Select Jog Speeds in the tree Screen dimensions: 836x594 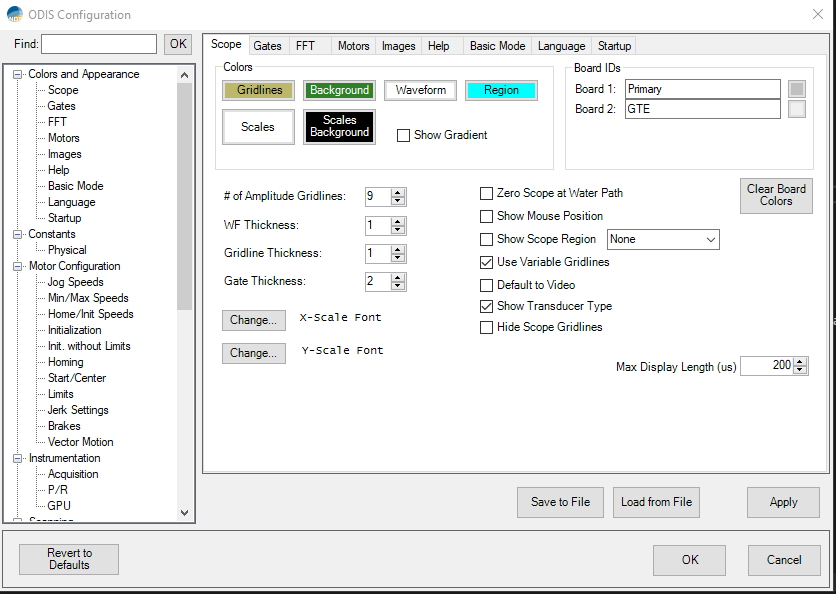click(75, 282)
